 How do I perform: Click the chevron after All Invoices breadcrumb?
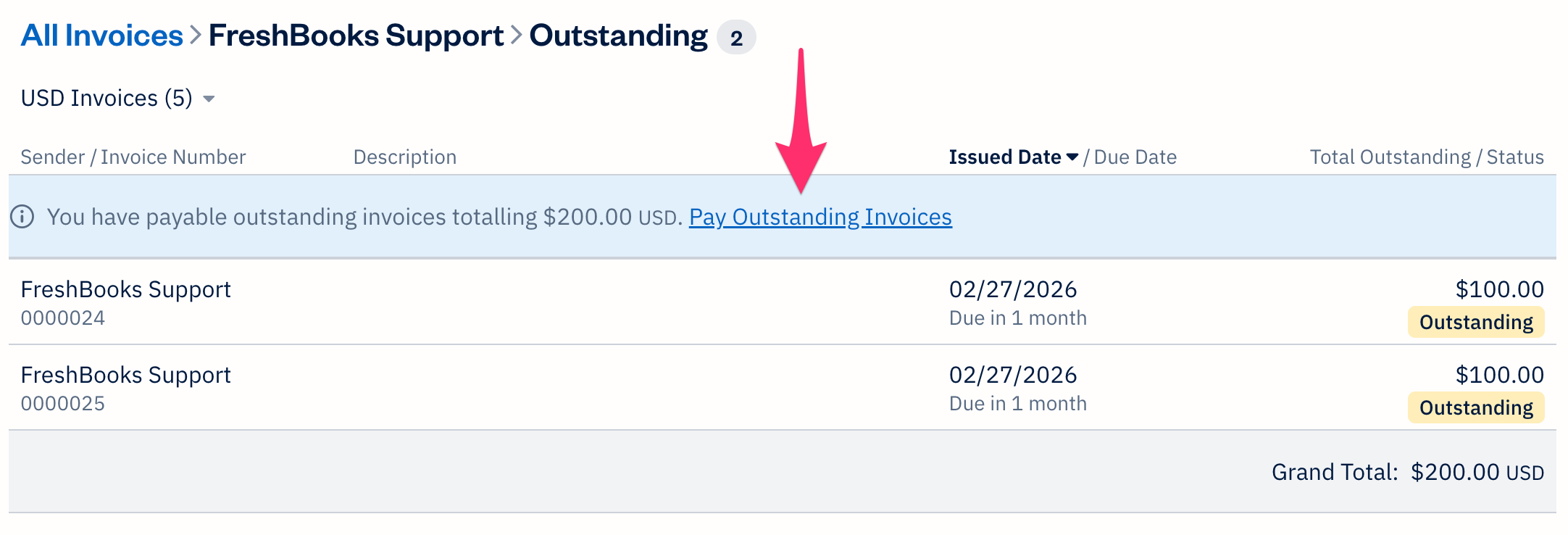194,34
